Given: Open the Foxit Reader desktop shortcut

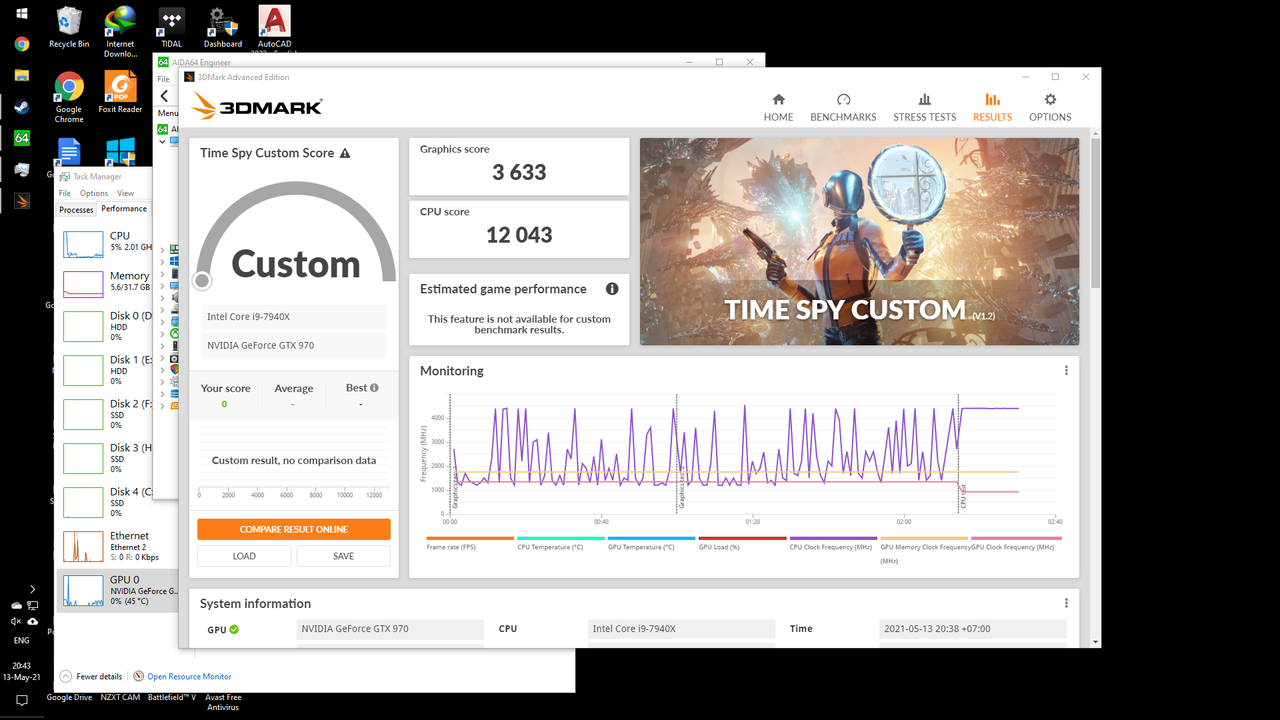Looking at the screenshot, I should (120, 92).
